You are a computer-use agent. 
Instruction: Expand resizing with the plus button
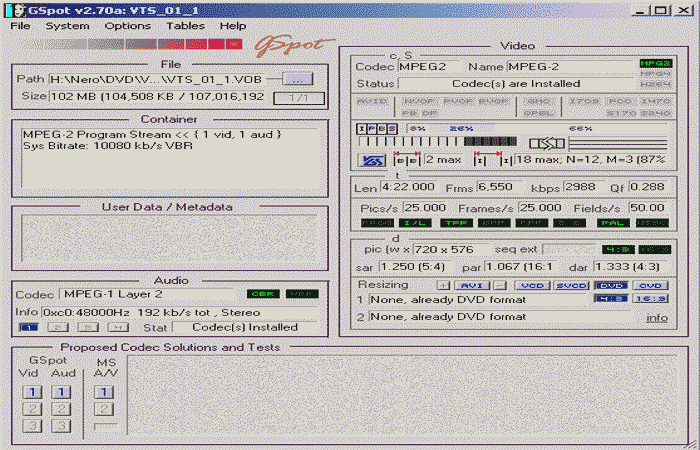coord(443,285)
